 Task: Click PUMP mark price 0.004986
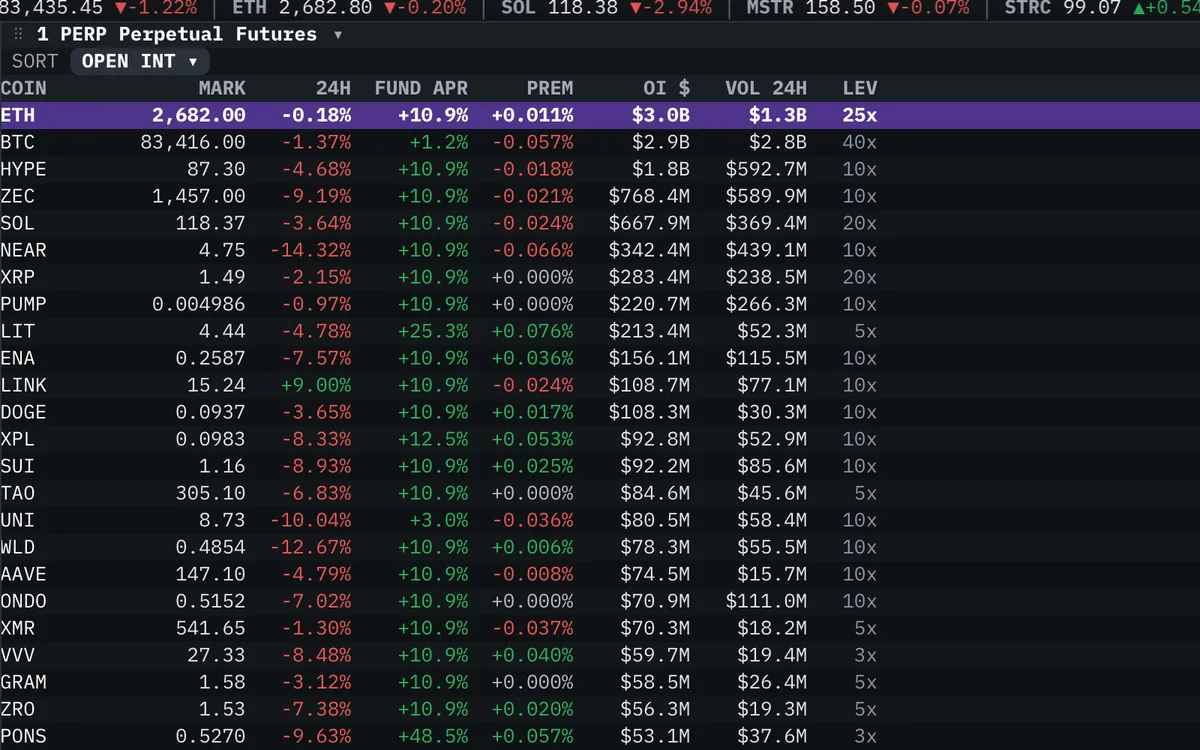[199, 304]
